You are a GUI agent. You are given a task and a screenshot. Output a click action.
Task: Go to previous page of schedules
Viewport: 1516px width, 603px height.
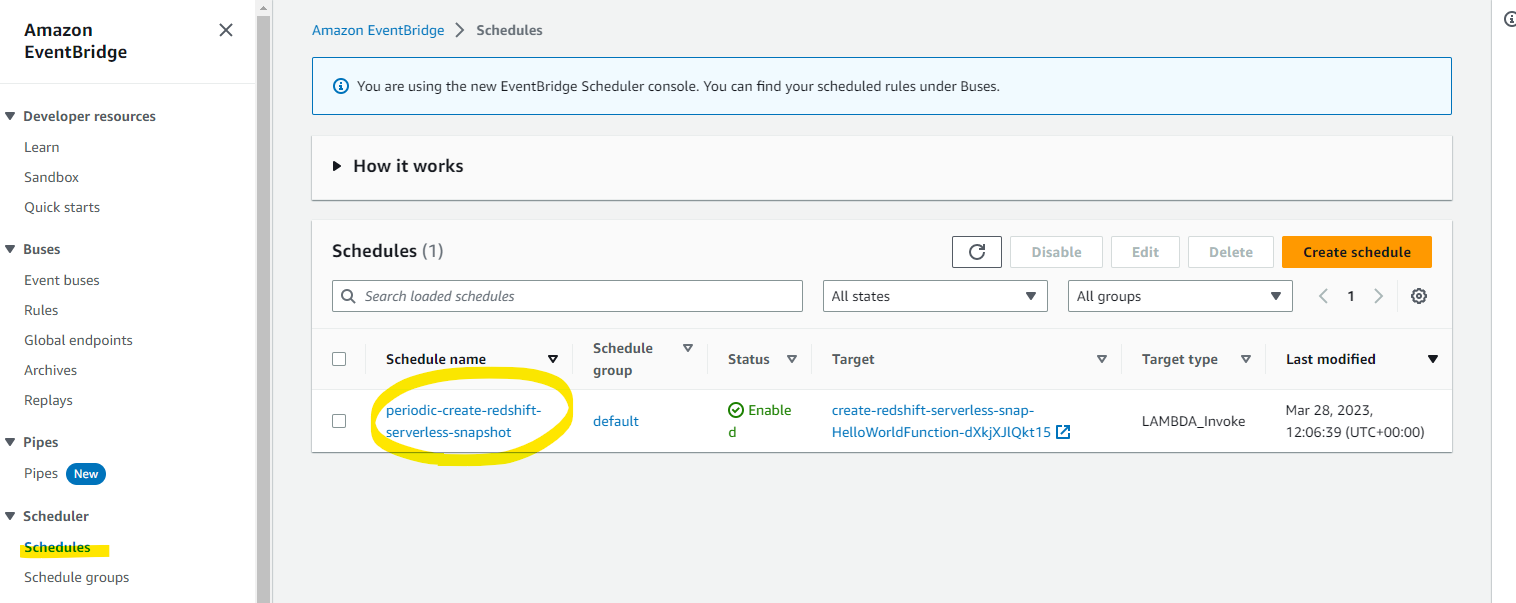1323,296
